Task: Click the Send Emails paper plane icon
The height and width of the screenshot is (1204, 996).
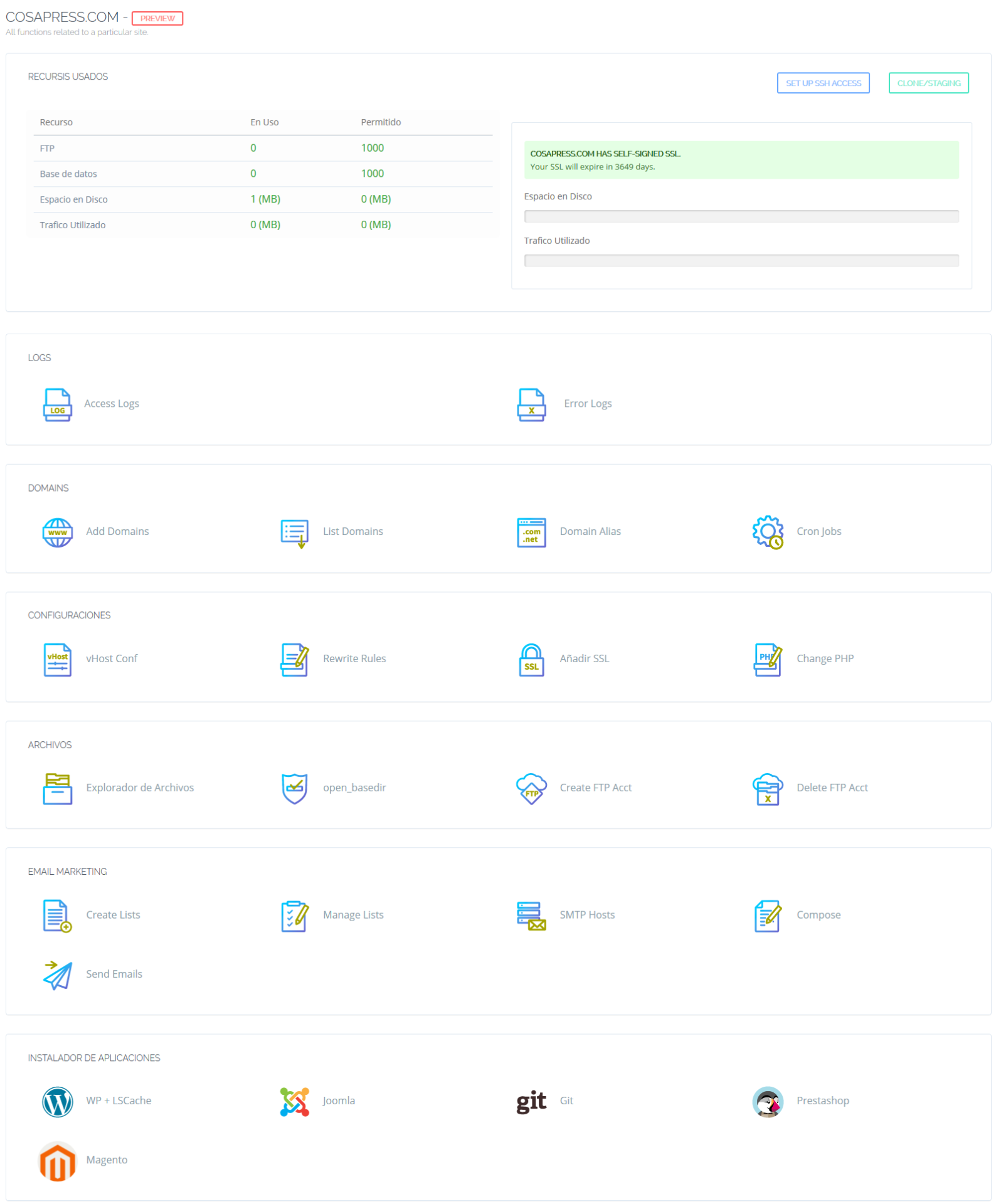Action: [57, 975]
